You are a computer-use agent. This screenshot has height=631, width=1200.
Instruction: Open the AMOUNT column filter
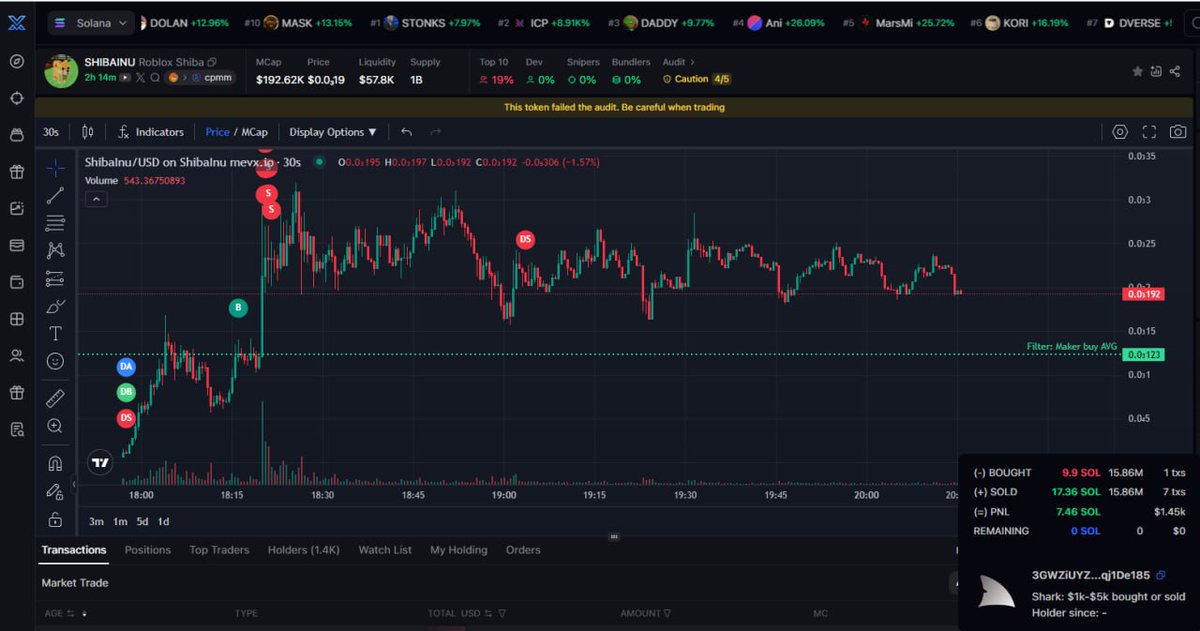click(667, 613)
